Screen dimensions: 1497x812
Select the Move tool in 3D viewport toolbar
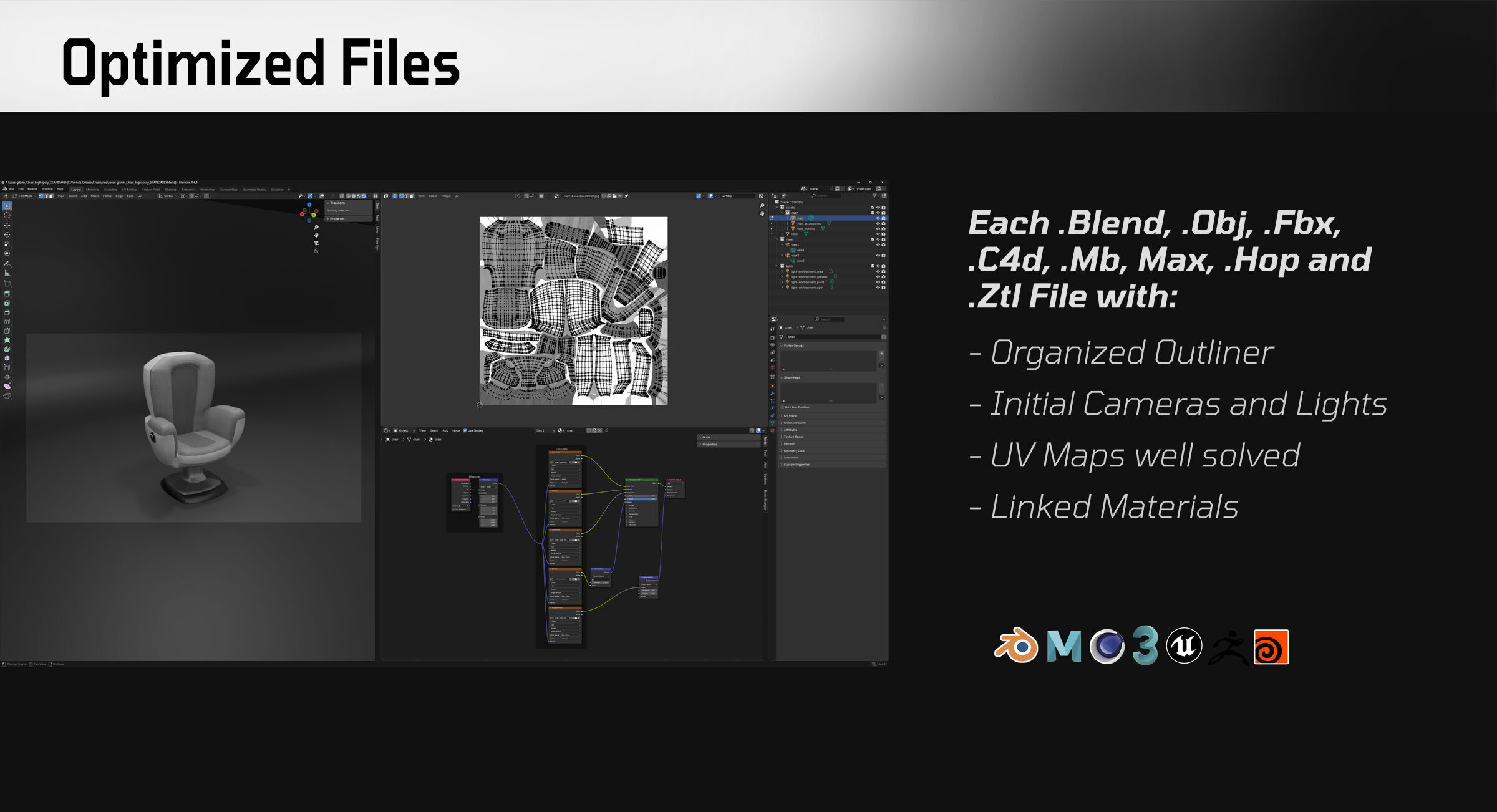tap(7, 225)
